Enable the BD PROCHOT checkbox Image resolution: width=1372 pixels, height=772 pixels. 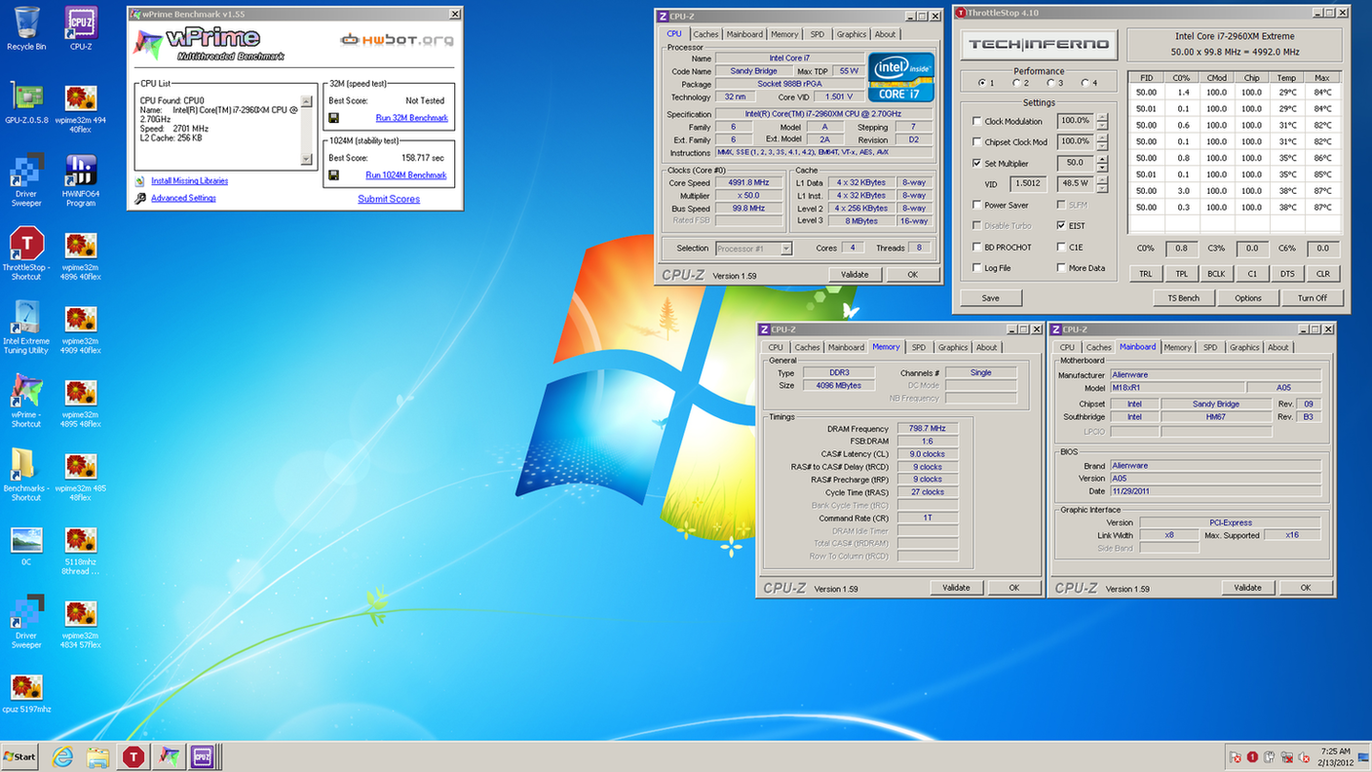pyautogui.click(x=977, y=247)
